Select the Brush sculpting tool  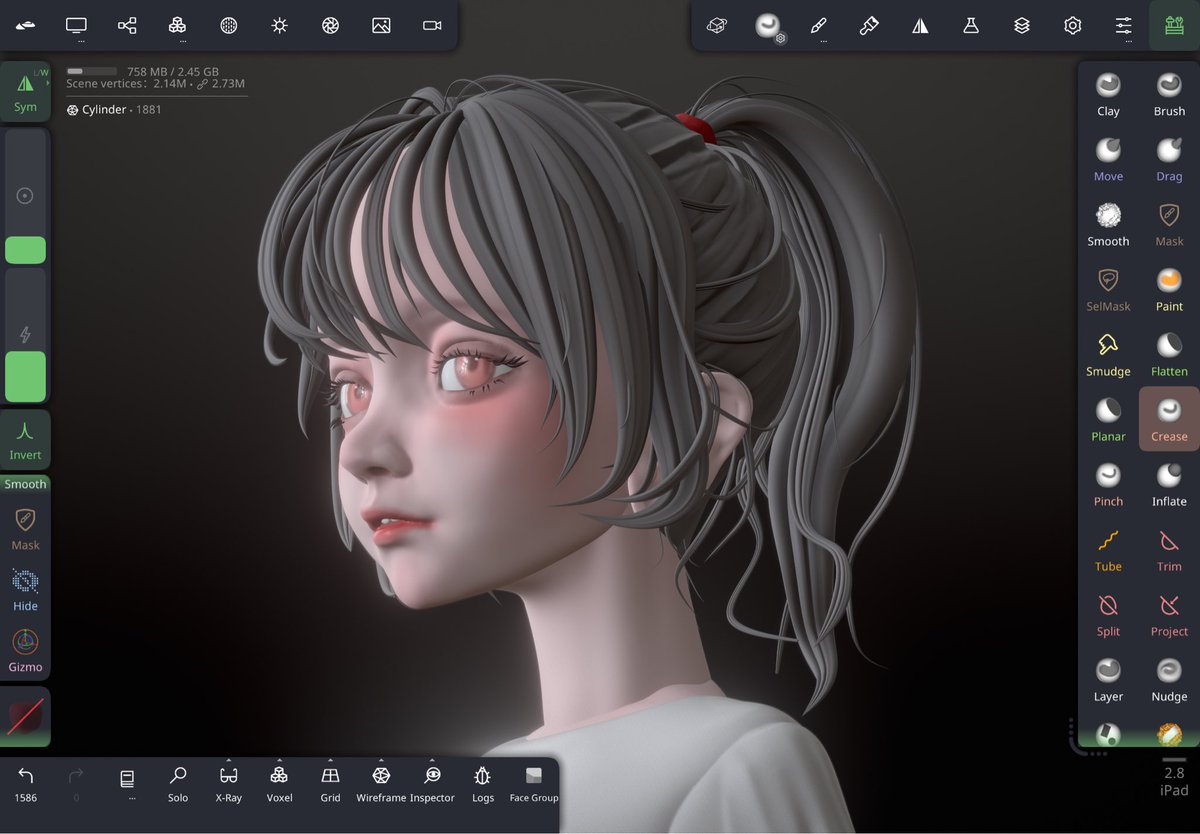(x=1169, y=95)
